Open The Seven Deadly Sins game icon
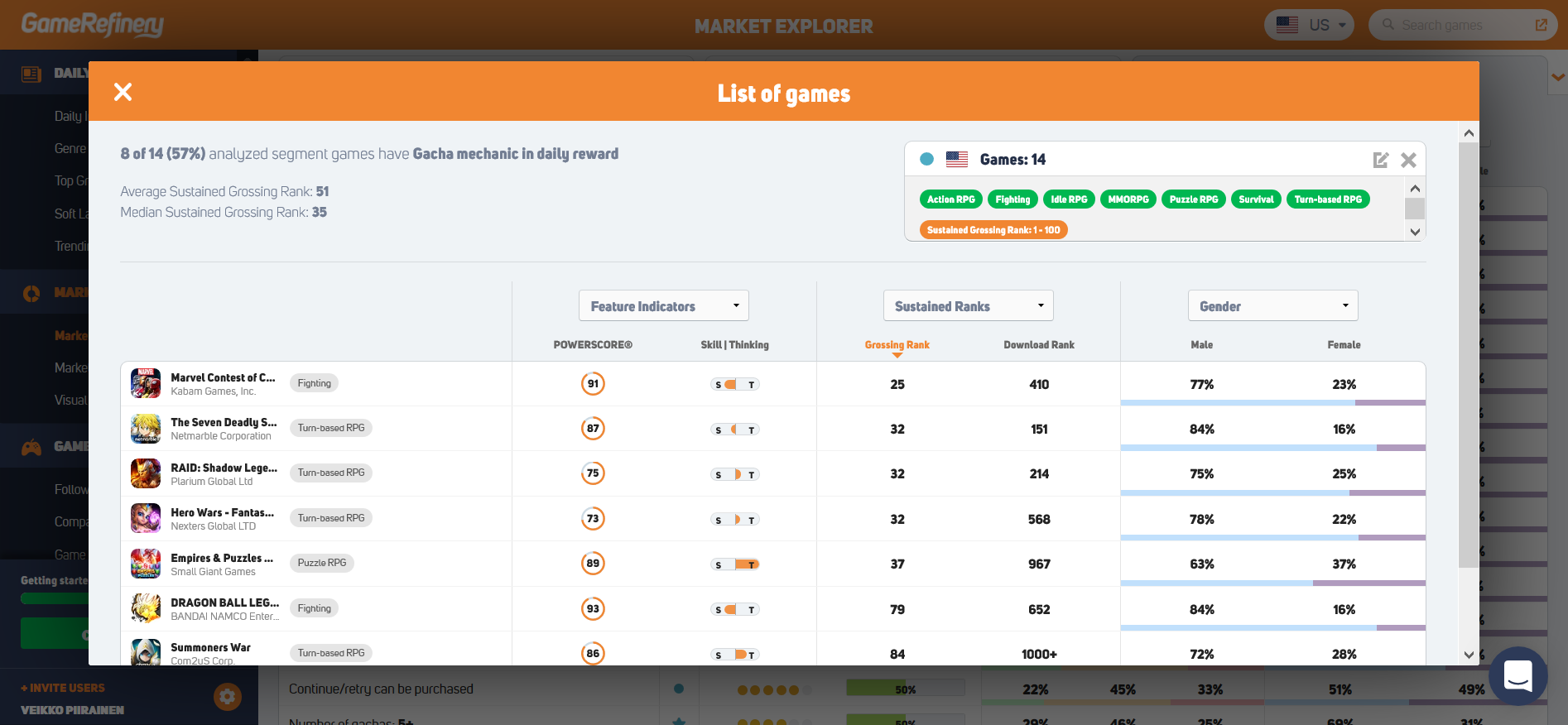Screen dimensions: 1568x725 click(146, 429)
